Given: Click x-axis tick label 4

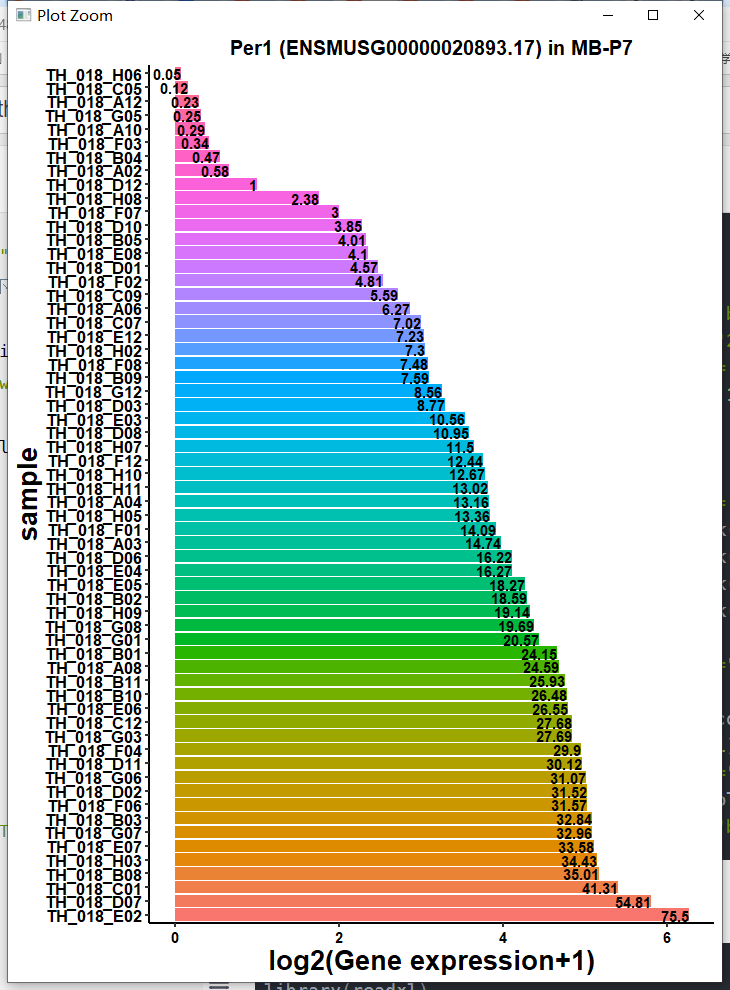Looking at the screenshot, I should pyautogui.click(x=503, y=938).
